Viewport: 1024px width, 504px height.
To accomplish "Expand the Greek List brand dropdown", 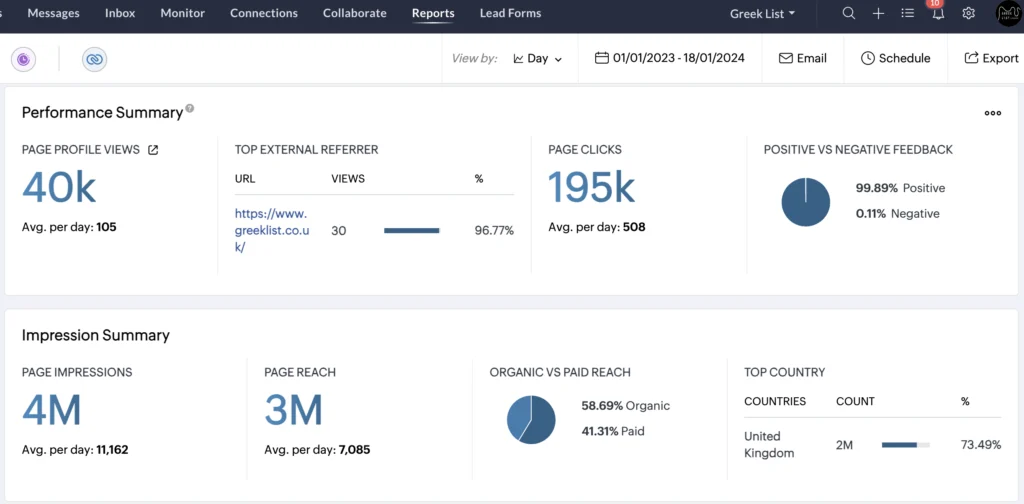I will [763, 14].
